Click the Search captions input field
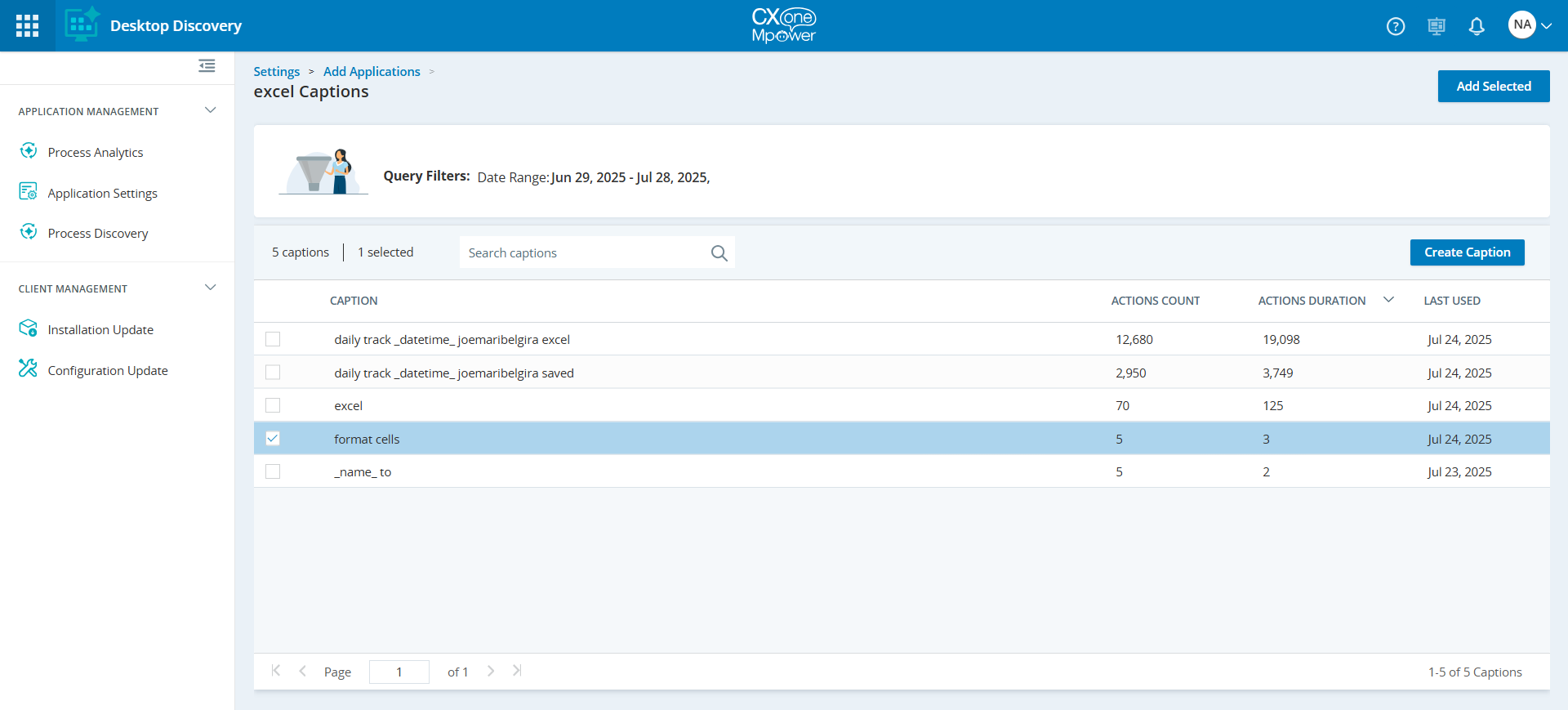The height and width of the screenshot is (710, 1568). (584, 253)
